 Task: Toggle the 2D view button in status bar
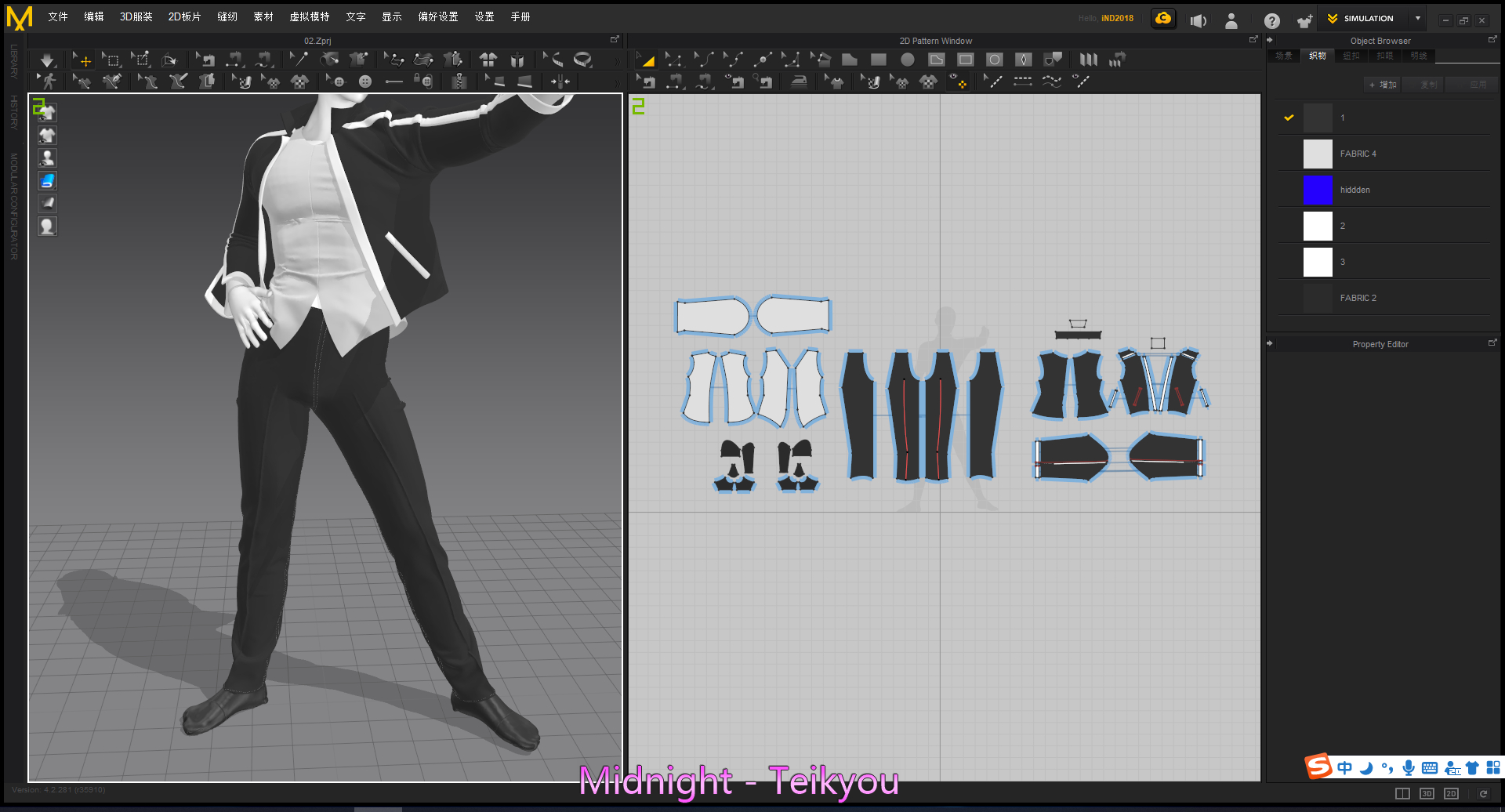1451,793
